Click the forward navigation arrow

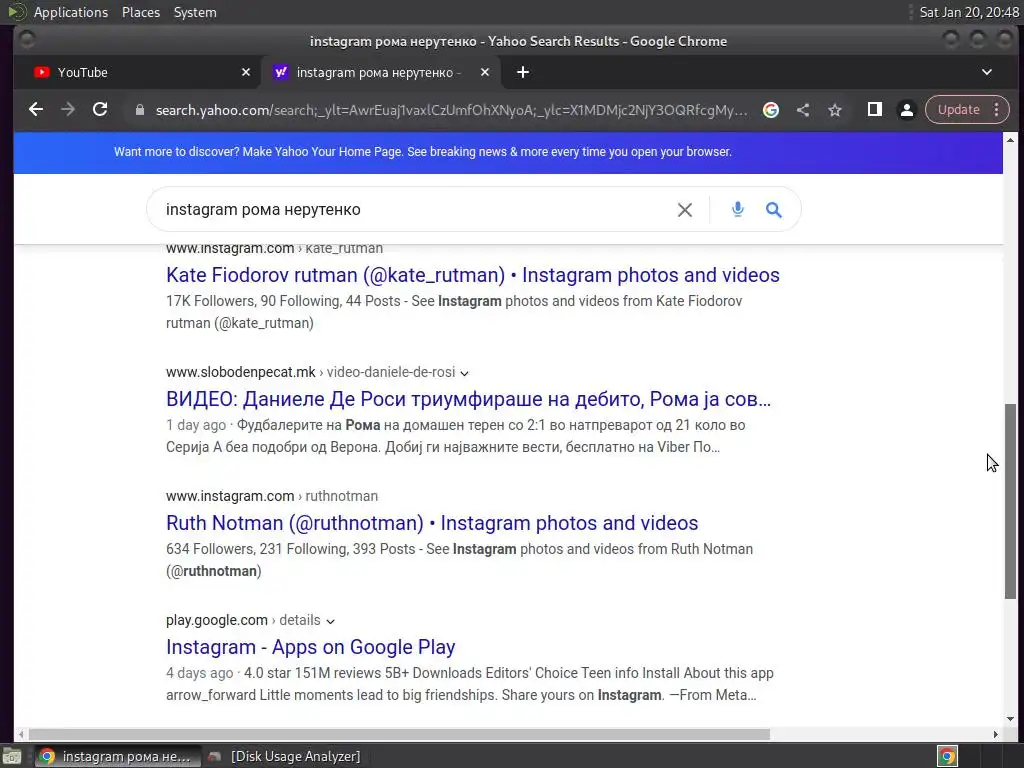(x=68, y=110)
